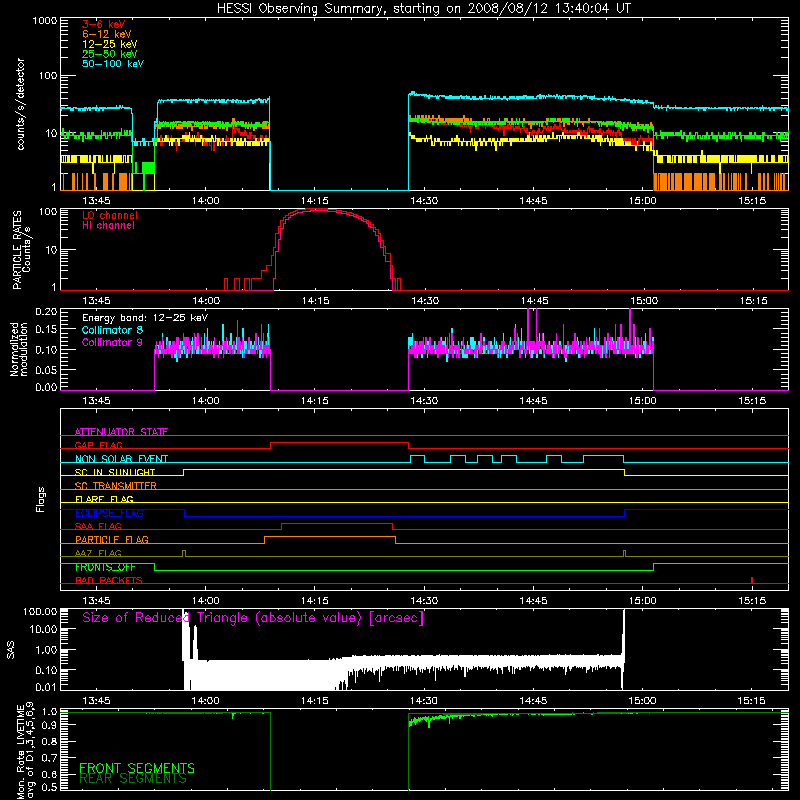The width and height of the screenshot is (800, 800).
Task: Click the 13:45 label under the counts plot
Action: [x=96, y=201]
